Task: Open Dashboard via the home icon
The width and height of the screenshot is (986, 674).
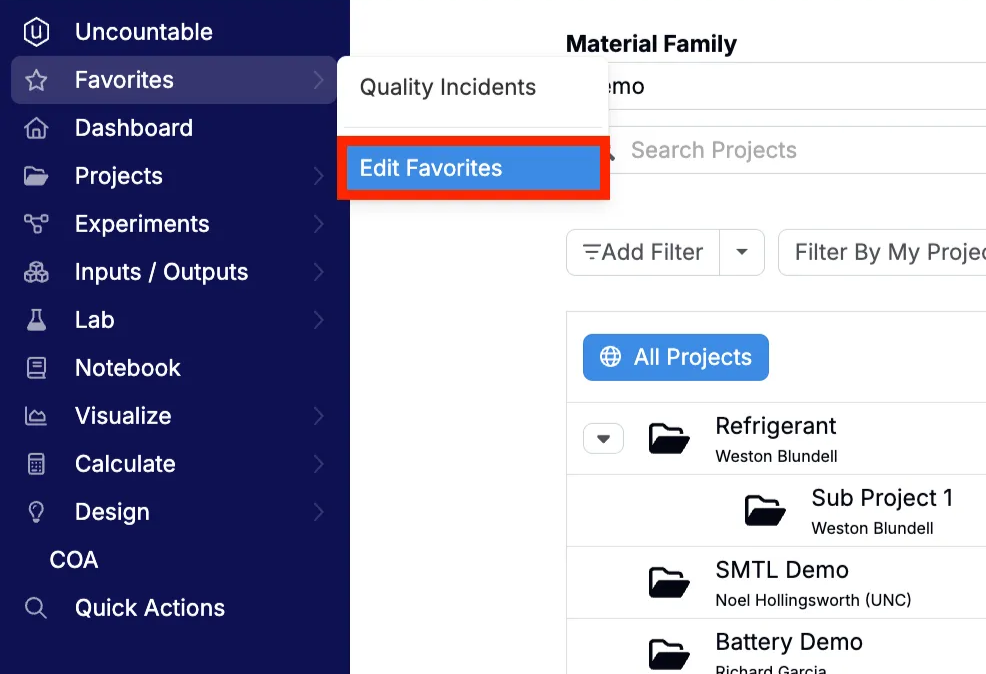Action: pyautogui.click(x=36, y=128)
